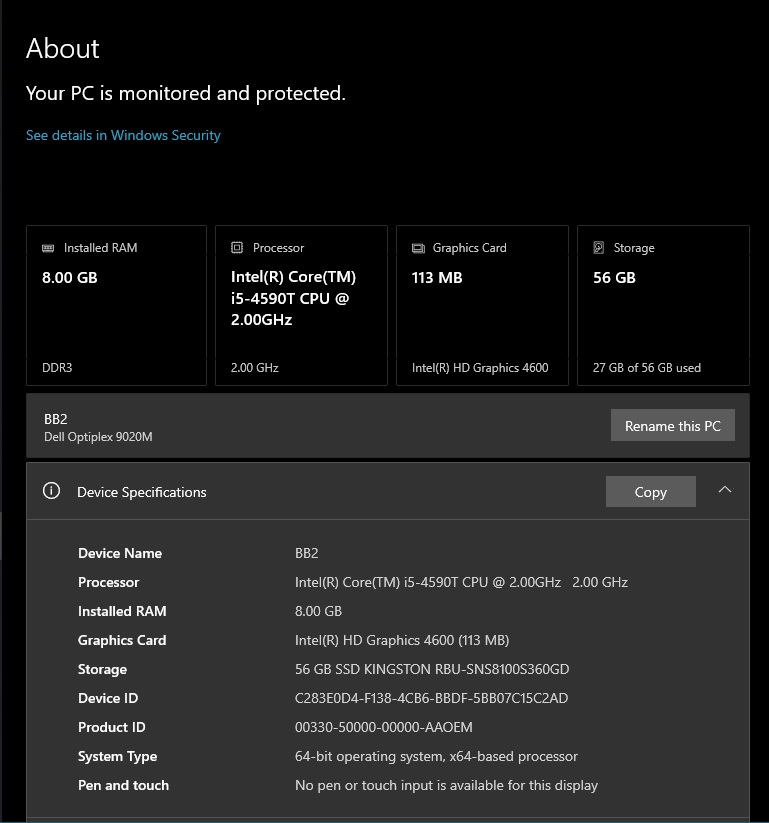Click the processor name in Processor card

pyautogui.click(x=293, y=298)
